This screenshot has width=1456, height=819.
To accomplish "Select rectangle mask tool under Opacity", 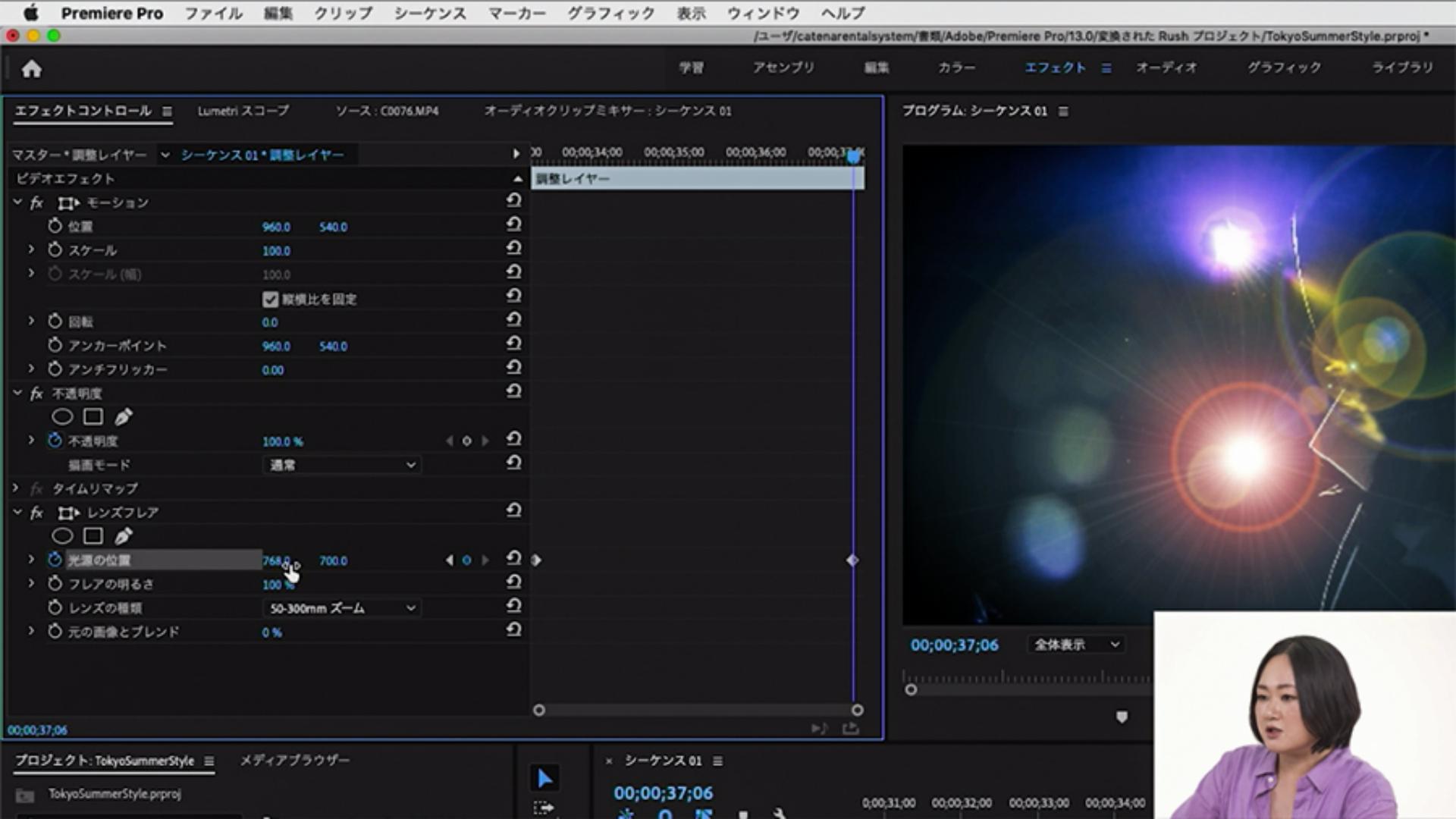I will pyautogui.click(x=93, y=416).
